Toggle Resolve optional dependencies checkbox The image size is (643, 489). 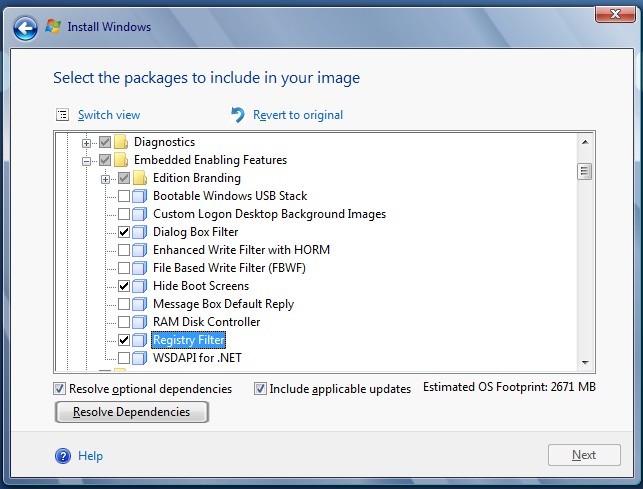[59, 389]
